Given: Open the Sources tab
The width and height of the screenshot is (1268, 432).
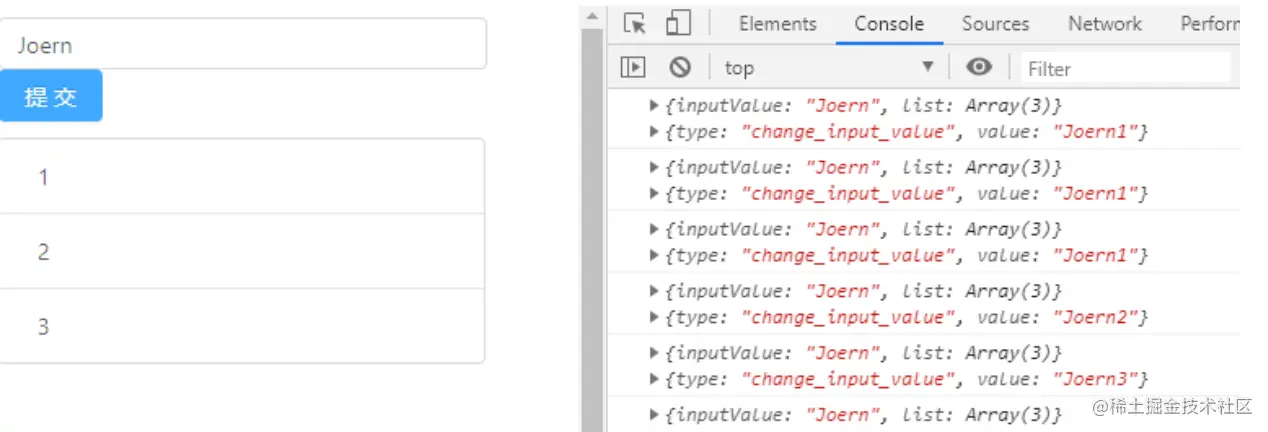Looking at the screenshot, I should point(995,24).
